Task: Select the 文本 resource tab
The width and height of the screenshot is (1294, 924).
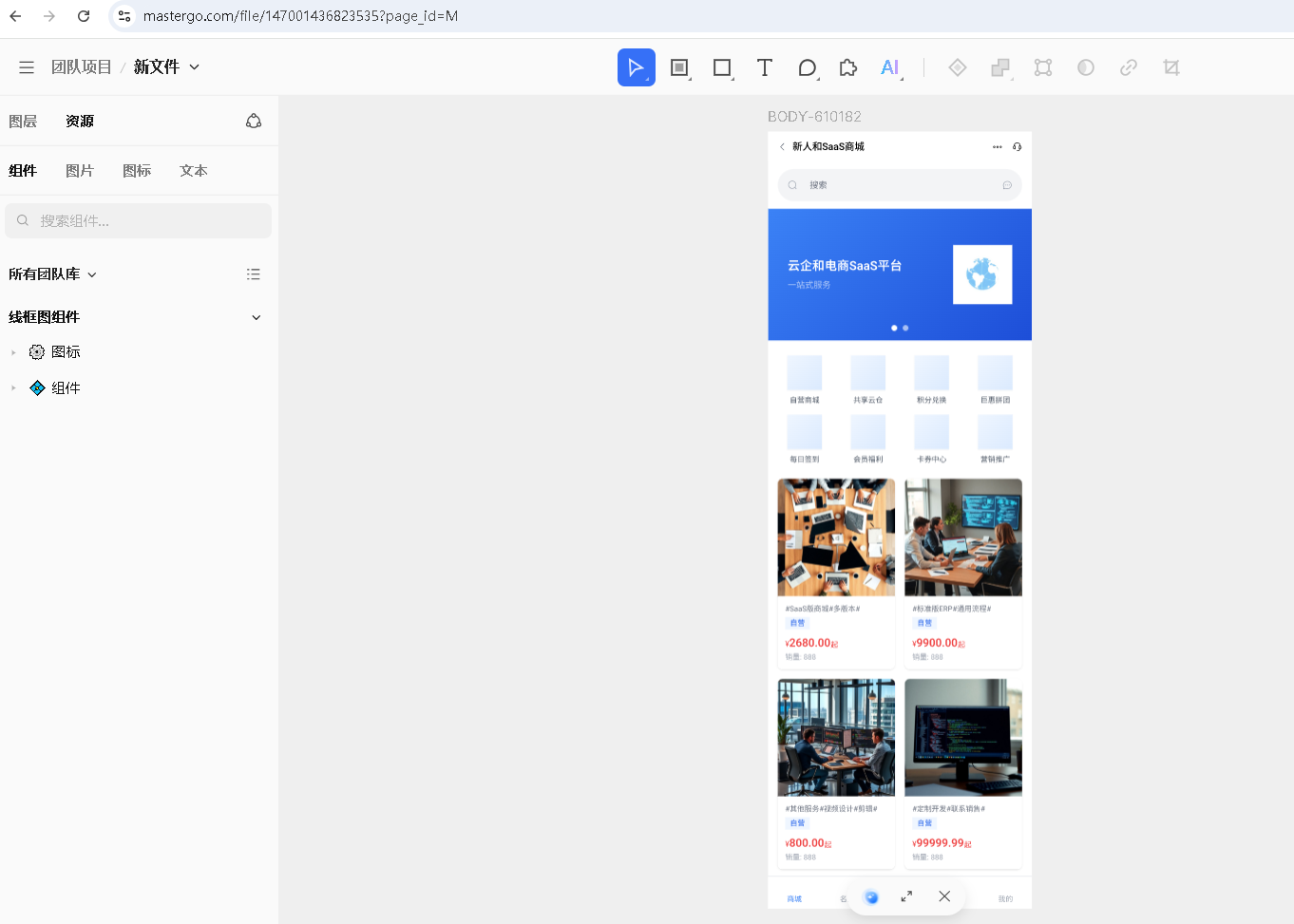Action: (x=194, y=171)
